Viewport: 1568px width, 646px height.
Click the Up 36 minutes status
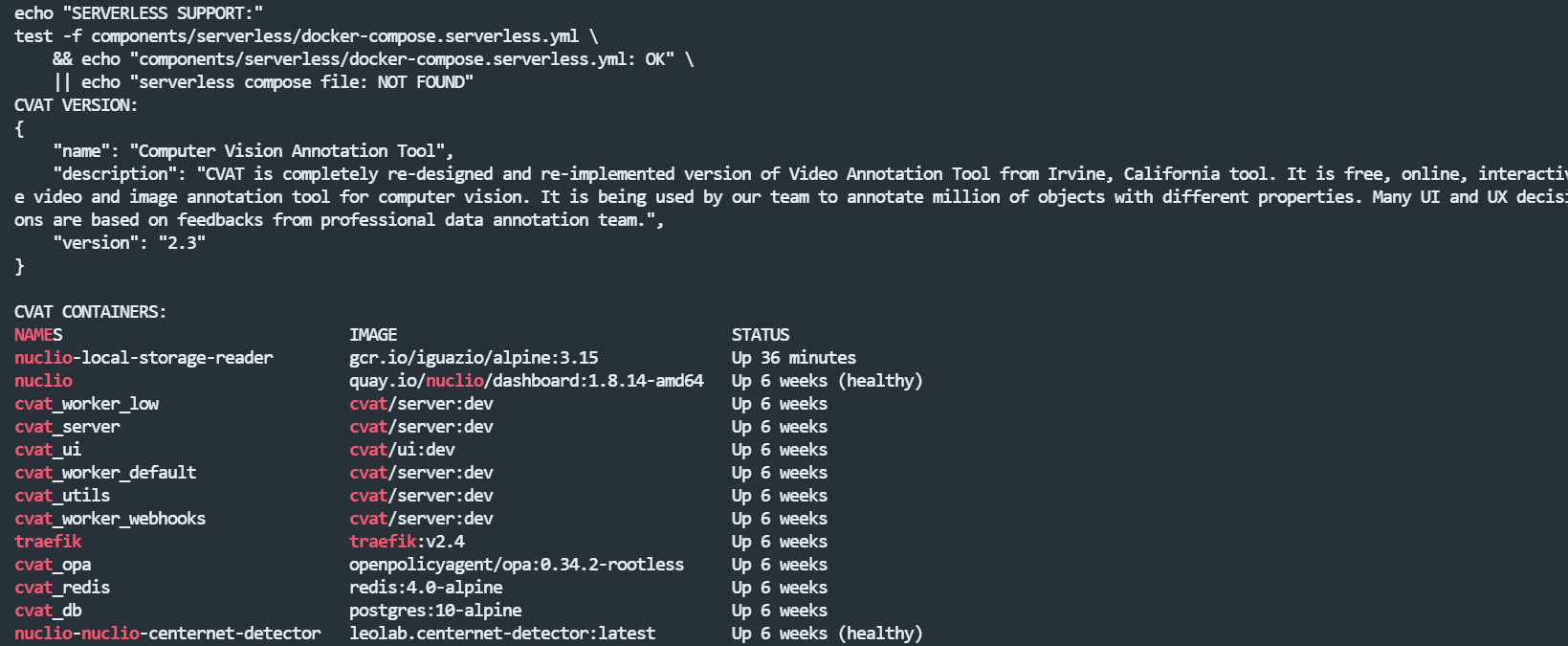[x=794, y=358]
